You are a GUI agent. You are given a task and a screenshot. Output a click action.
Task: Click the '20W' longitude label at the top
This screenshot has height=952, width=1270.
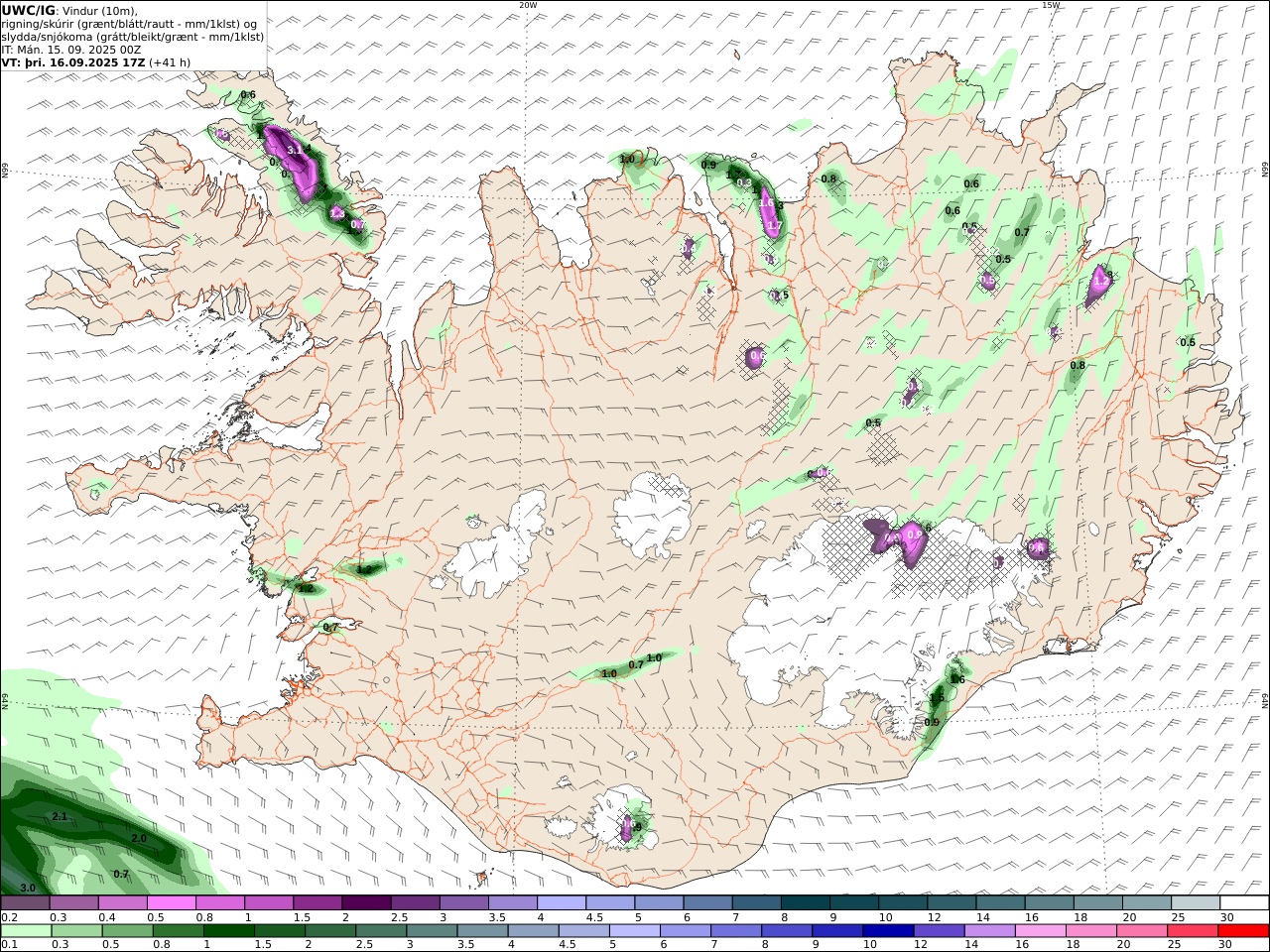[528, 5]
